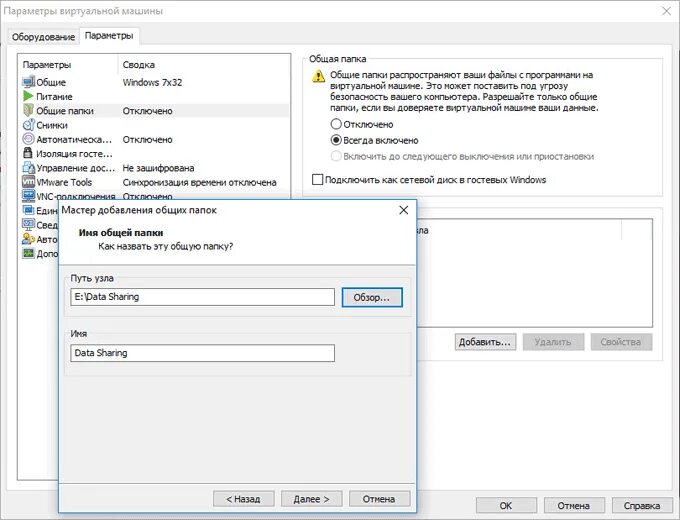Click the Снимки snapshot icon
The image size is (680, 520).
[x=29, y=125]
